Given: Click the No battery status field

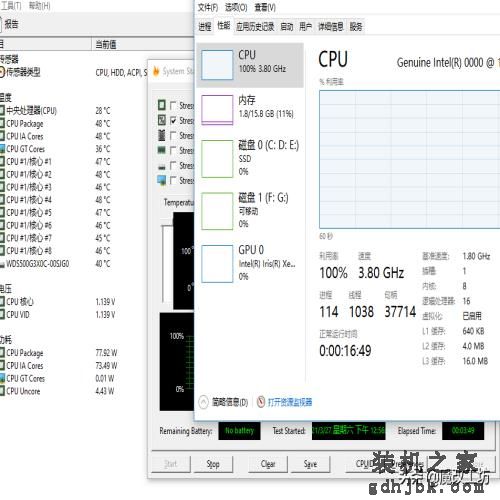Looking at the screenshot, I should 239,431.
